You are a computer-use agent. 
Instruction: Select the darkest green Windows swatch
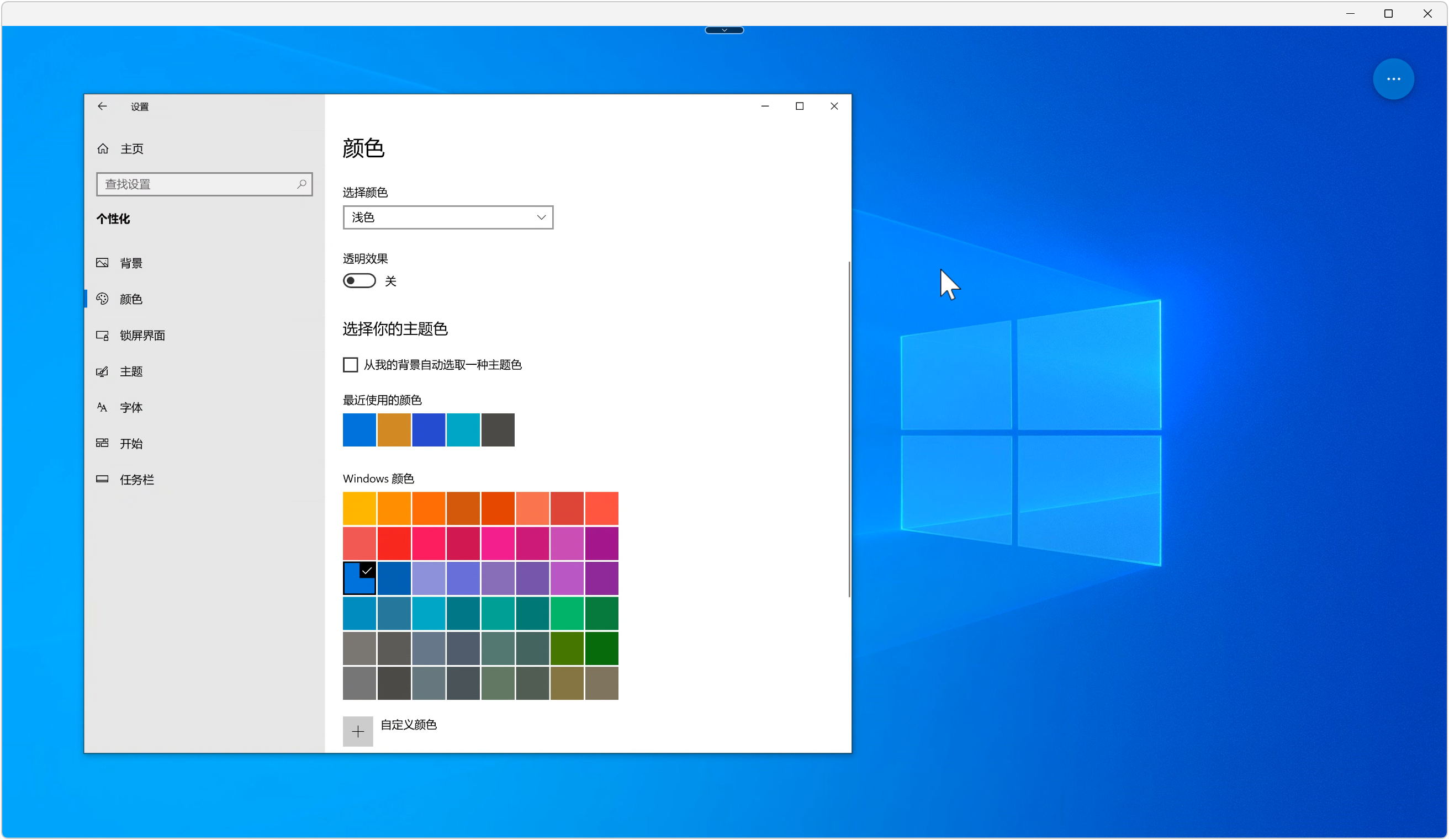click(602, 648)
